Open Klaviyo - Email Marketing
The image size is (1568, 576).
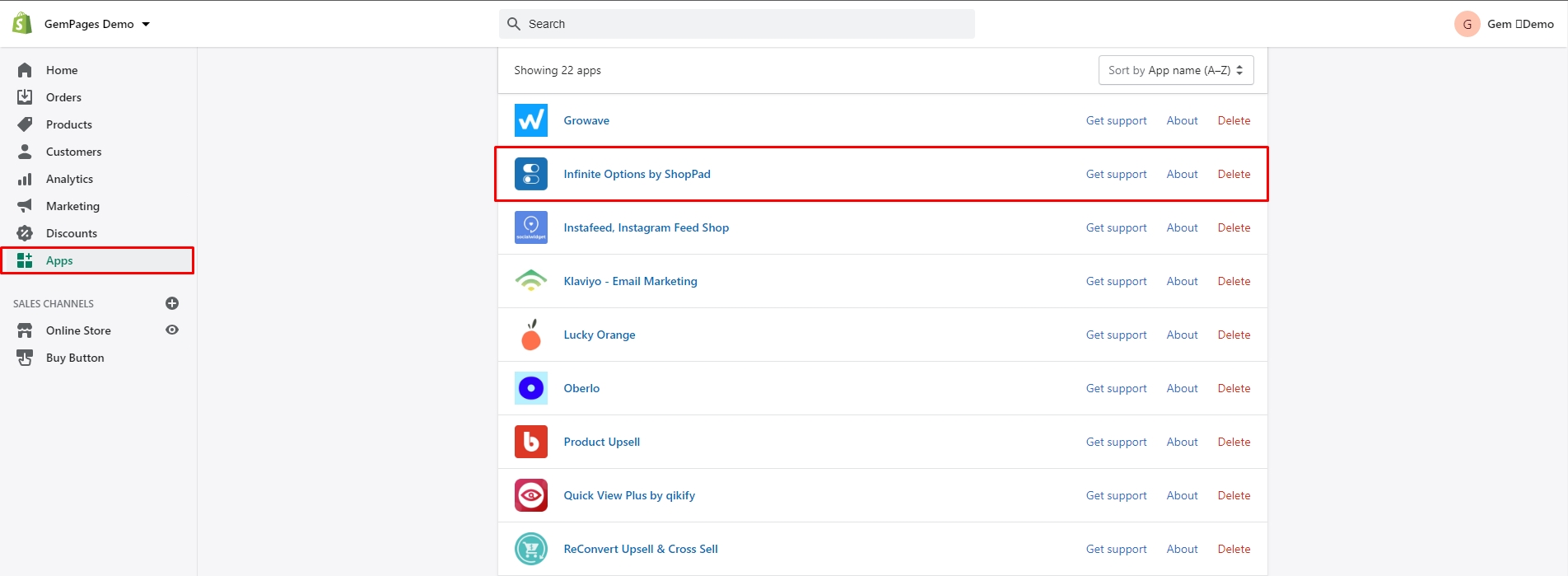point(630,281)
